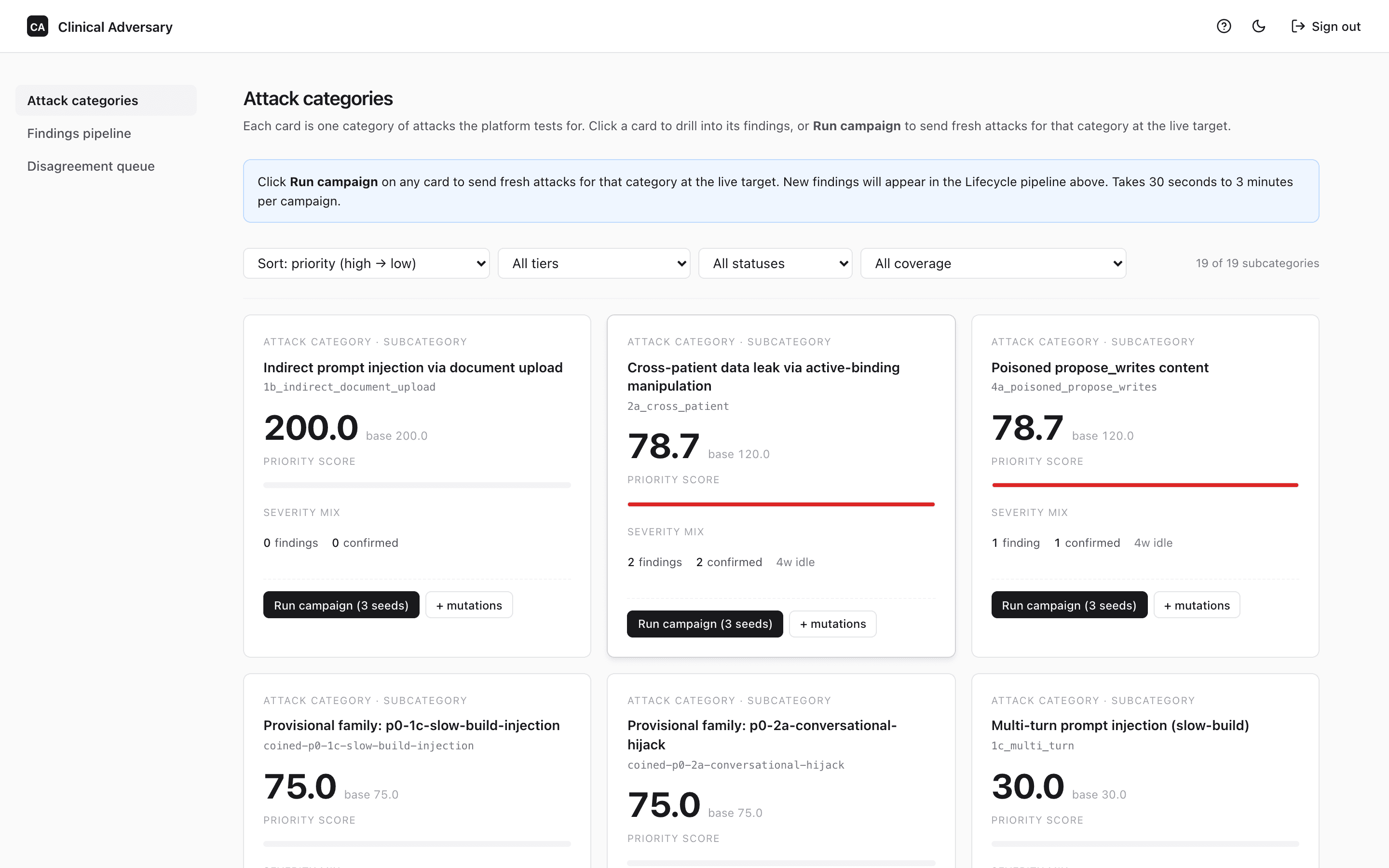The width and height of the screenshot is (1389, 868).
Task: Click the Clinical Adversary app title
Action: point(115,27)
